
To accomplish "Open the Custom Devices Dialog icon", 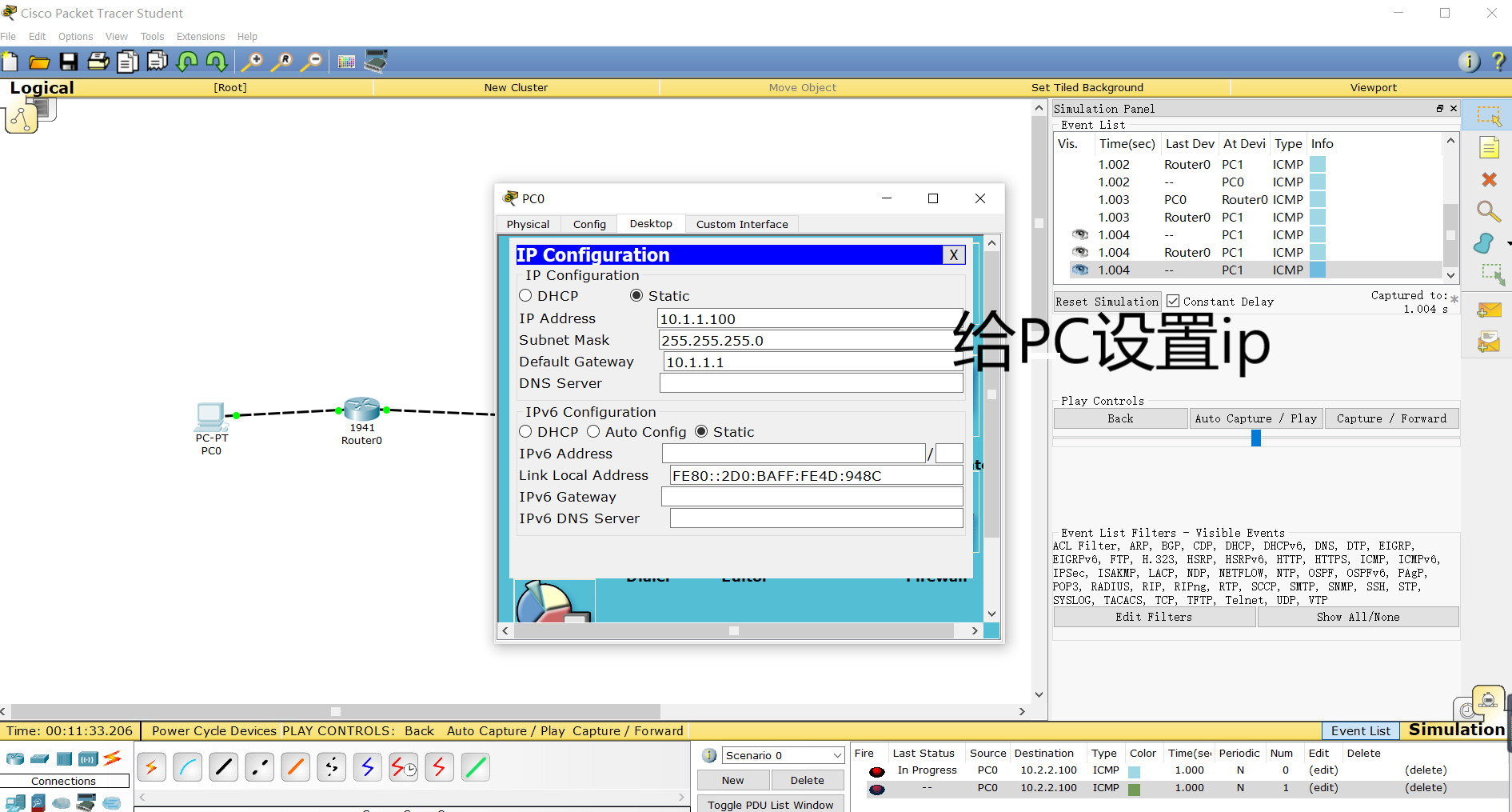I will (376, 62).
